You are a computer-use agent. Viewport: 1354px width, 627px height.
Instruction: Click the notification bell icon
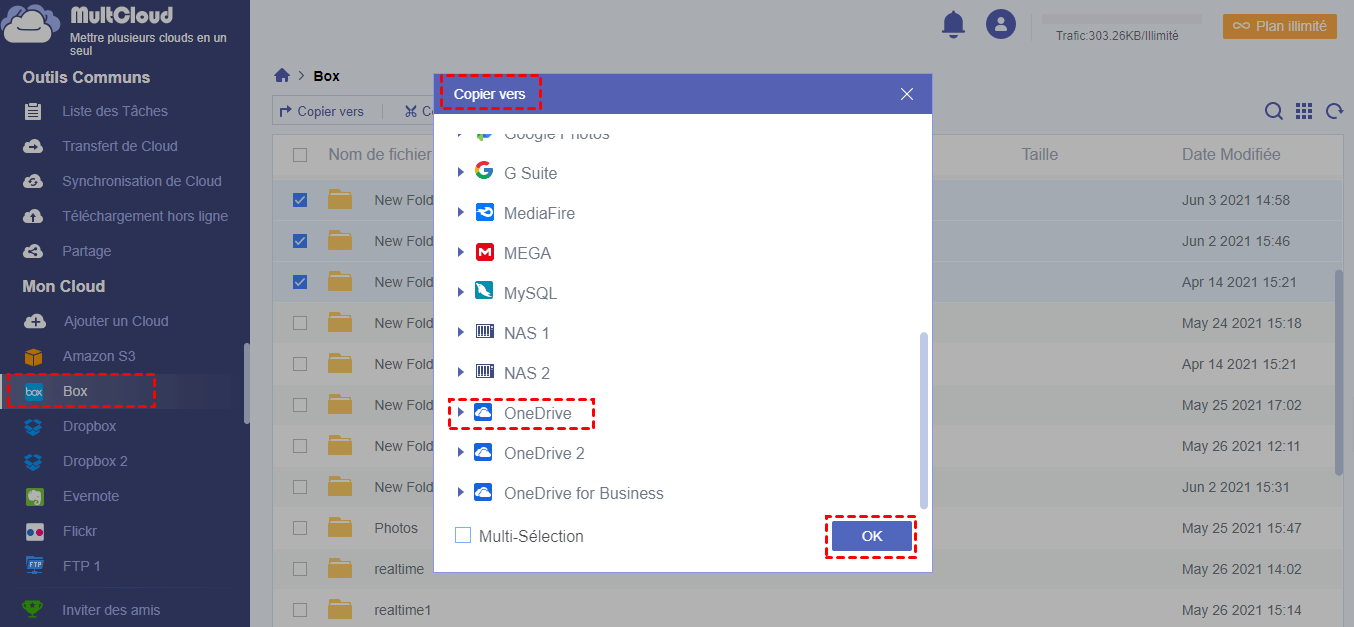(953, 25)
